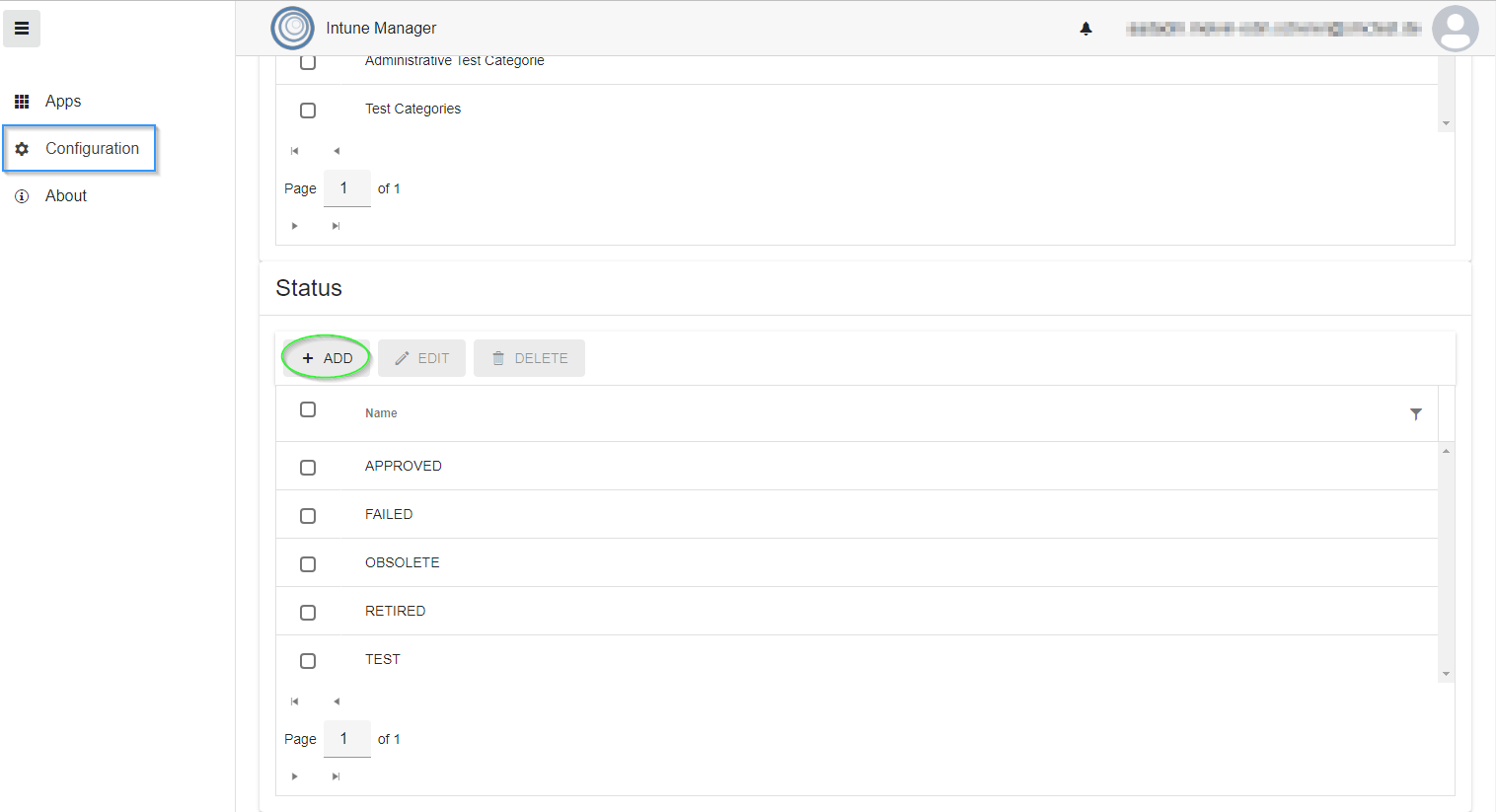1496x812 pixels.
Task: Check the APPROVED status row
Action: pyautogui.click(x=308, y=468)
